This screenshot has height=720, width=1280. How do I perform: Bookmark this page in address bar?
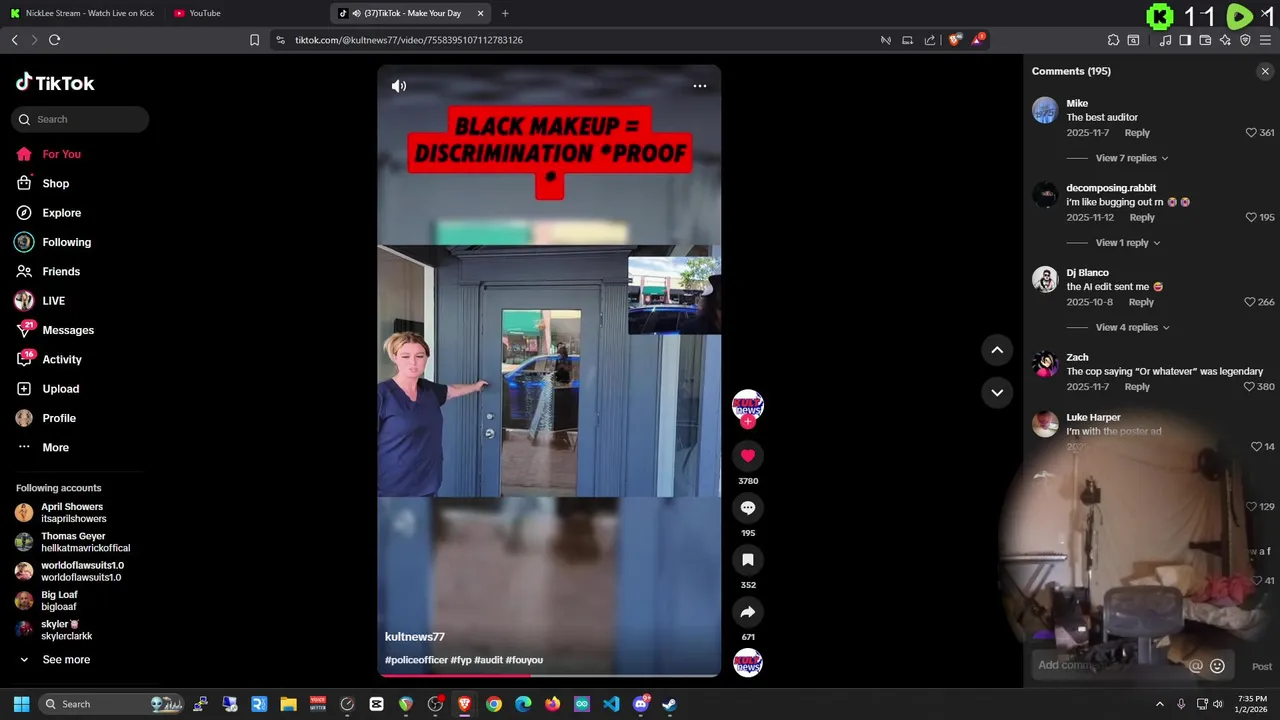pyautogui.click(x=254, y=40)
